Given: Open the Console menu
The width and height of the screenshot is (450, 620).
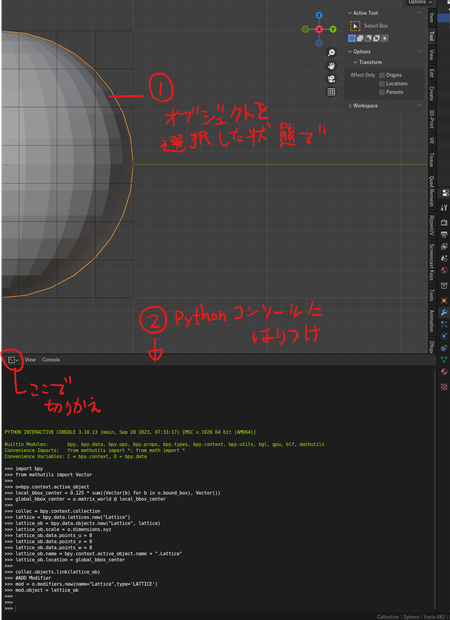Looking at the screenshot, I should [51, 360].
